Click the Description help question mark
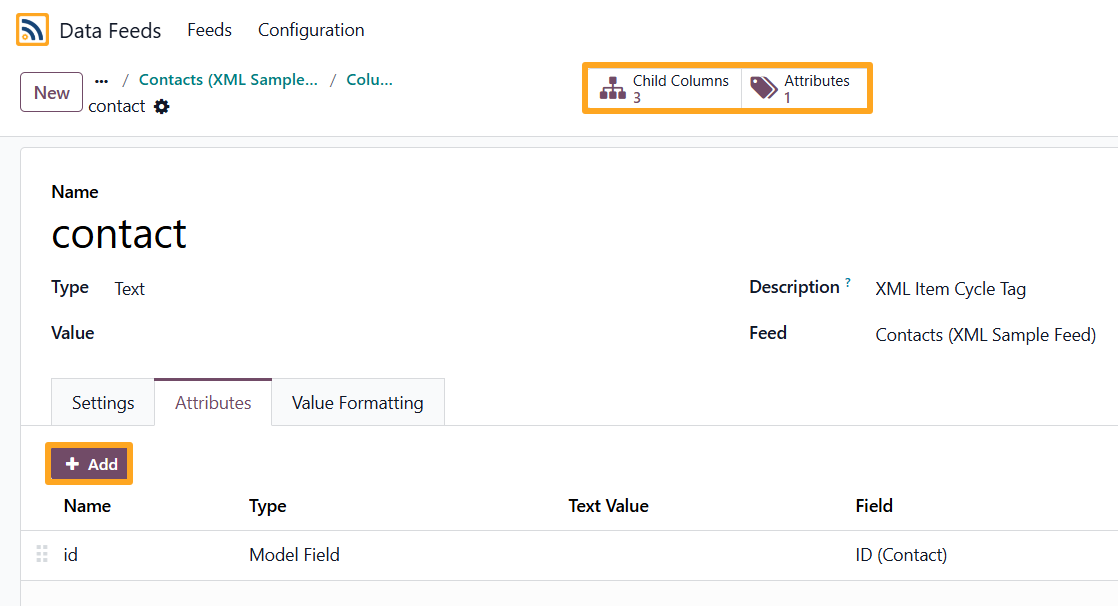Image resolution: width=1118 pixels, height=606 pixels. 848,283
